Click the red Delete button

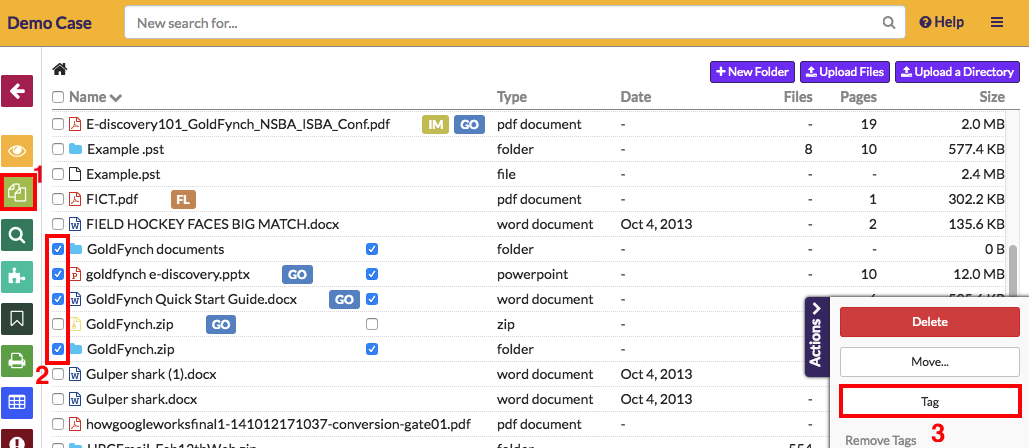(930, 322)
